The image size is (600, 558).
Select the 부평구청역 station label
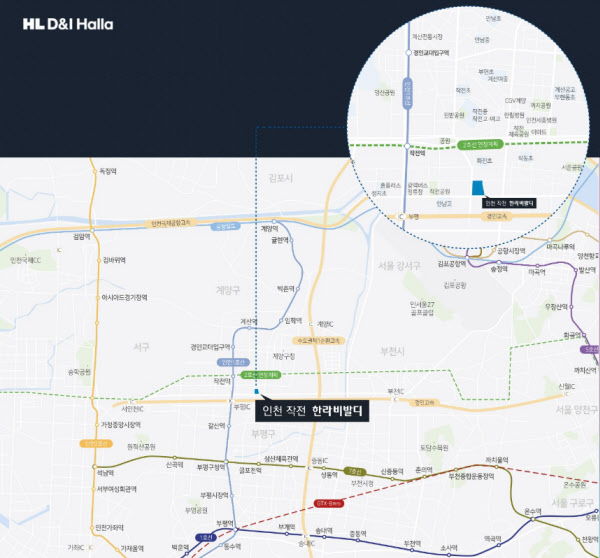tap(210, 467)
